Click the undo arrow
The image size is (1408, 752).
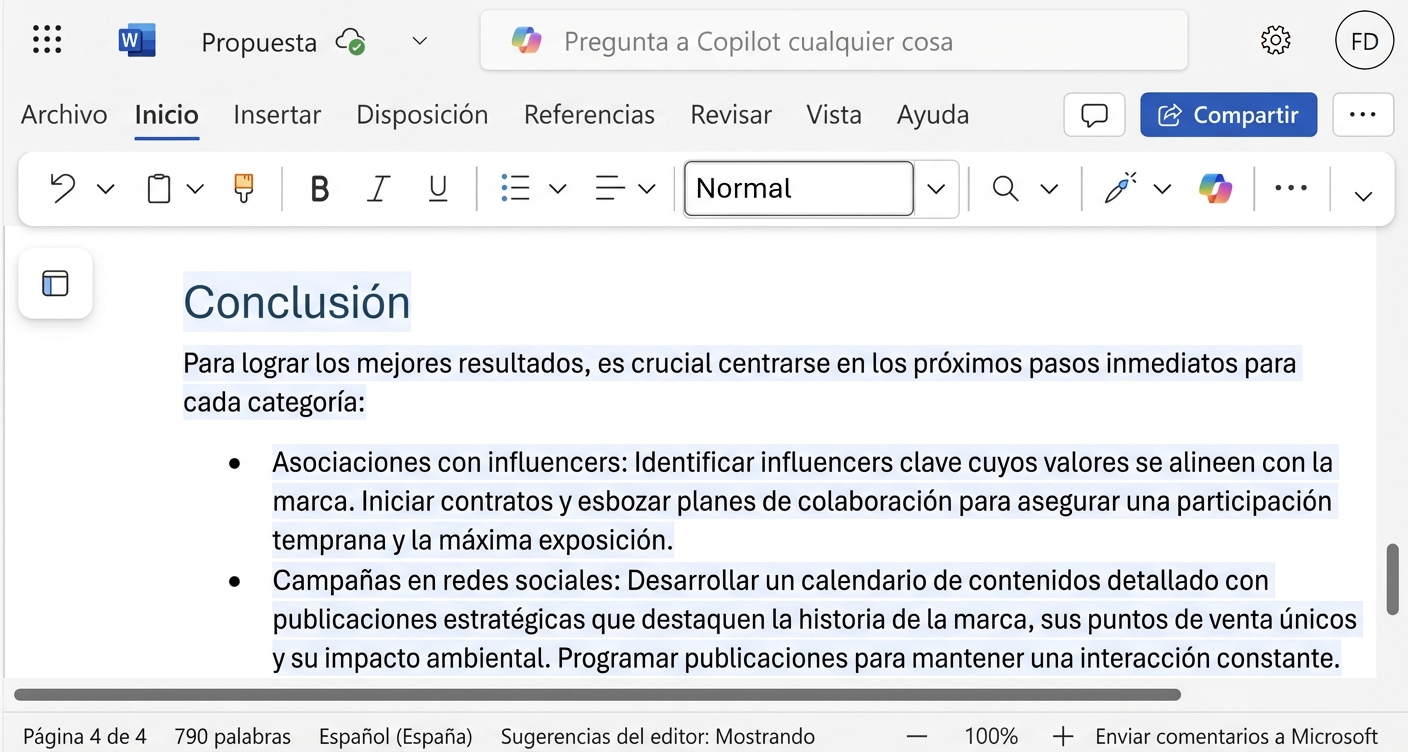pos(62,188)
